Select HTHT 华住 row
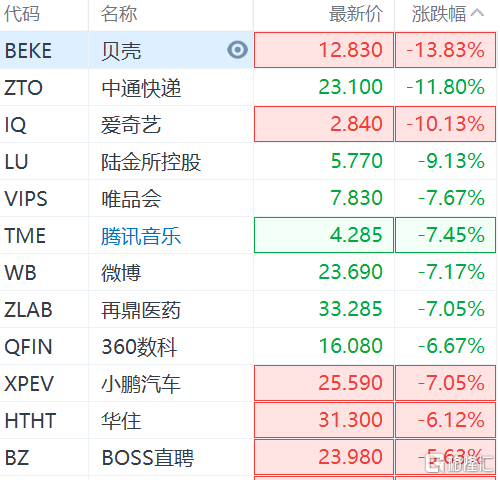The image size is (500, 480). 249,420
